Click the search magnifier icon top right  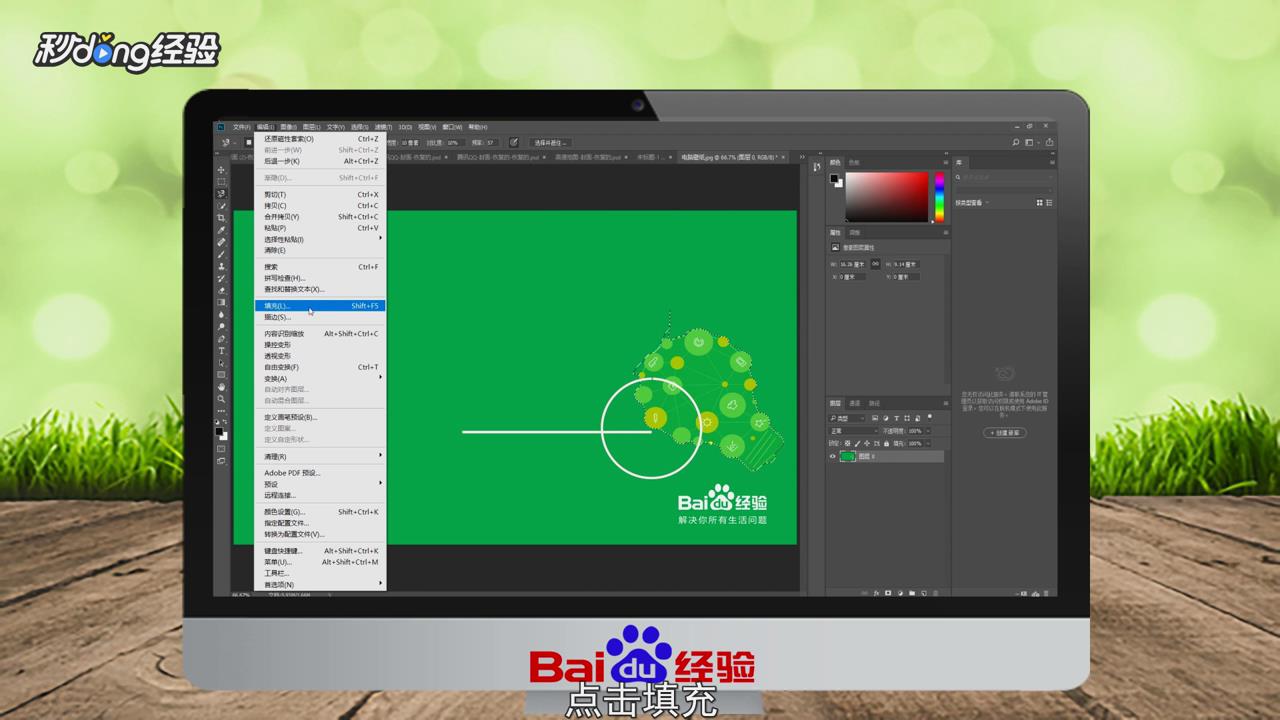(x=1016, y=143)
